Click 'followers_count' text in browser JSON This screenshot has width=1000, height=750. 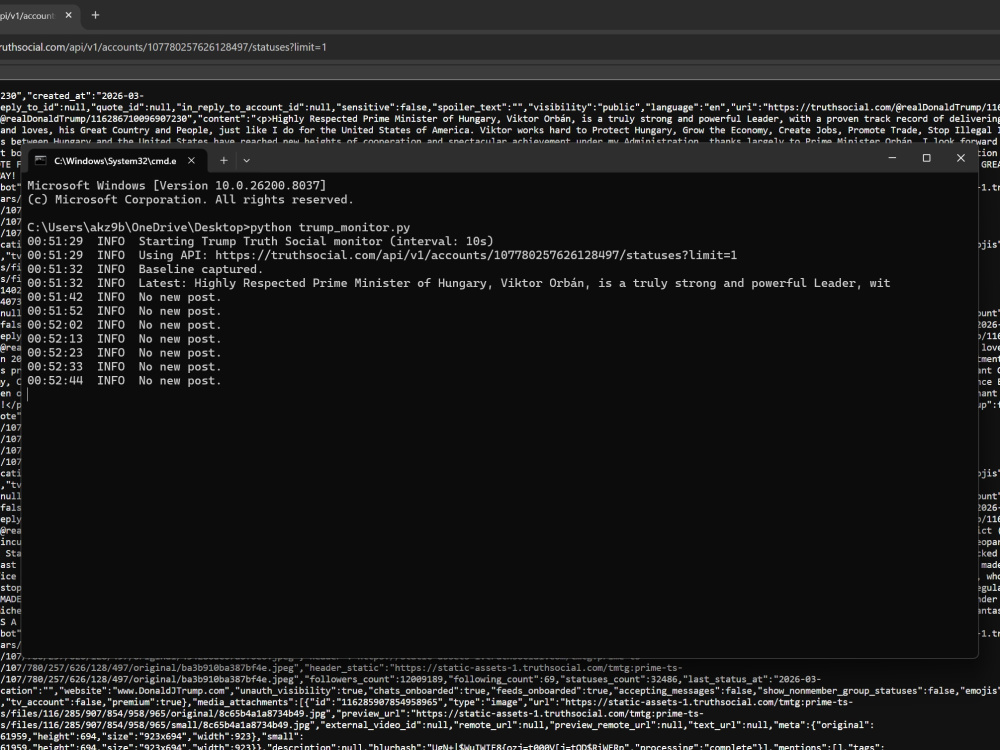point(348,679)
